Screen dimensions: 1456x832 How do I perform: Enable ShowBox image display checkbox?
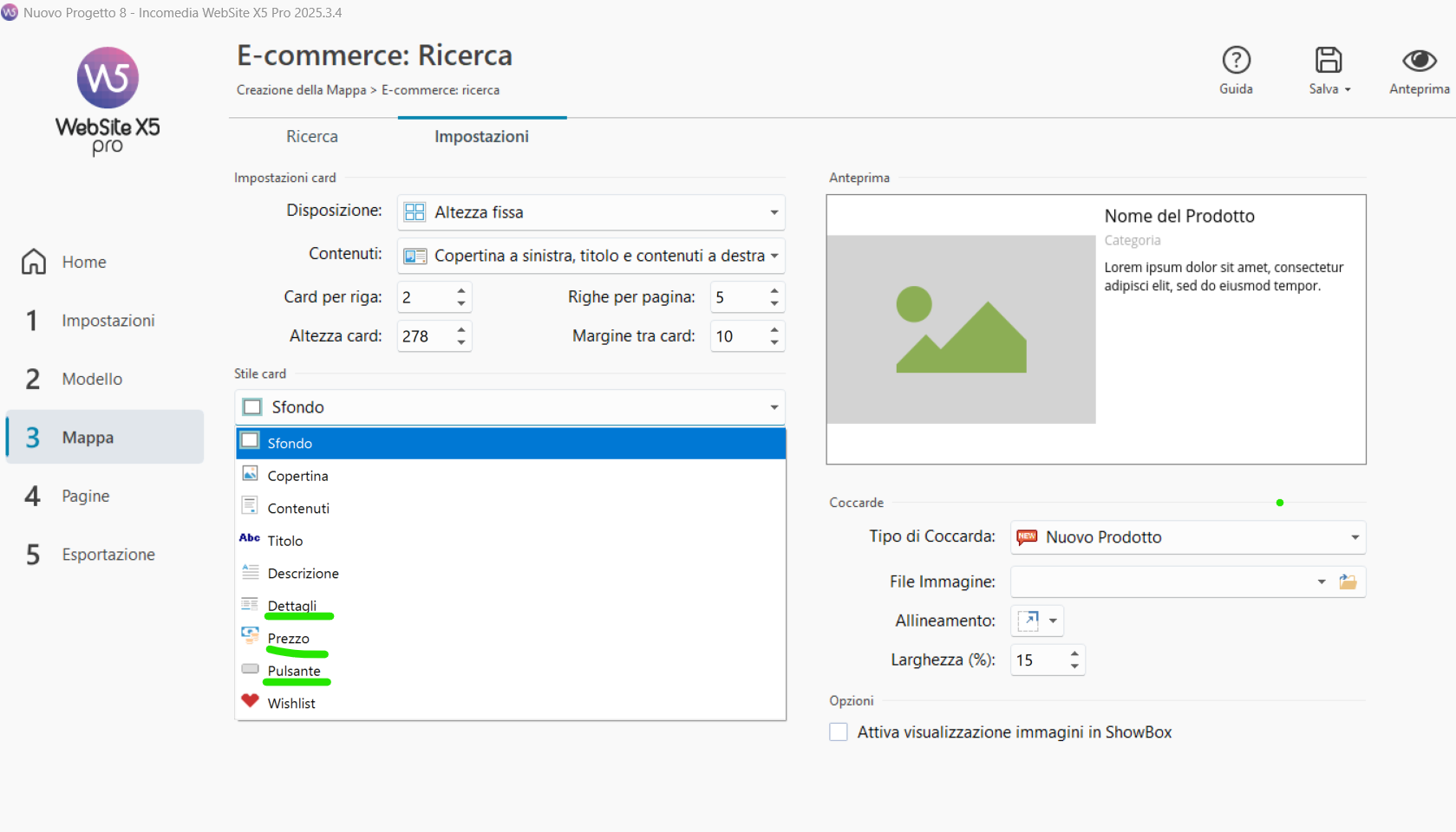839,732
